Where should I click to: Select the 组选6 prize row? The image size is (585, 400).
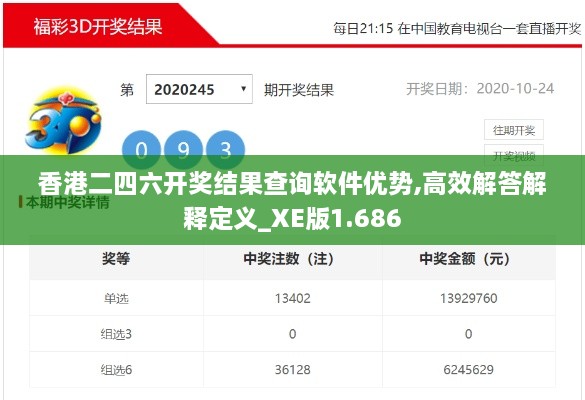(292, 369)
